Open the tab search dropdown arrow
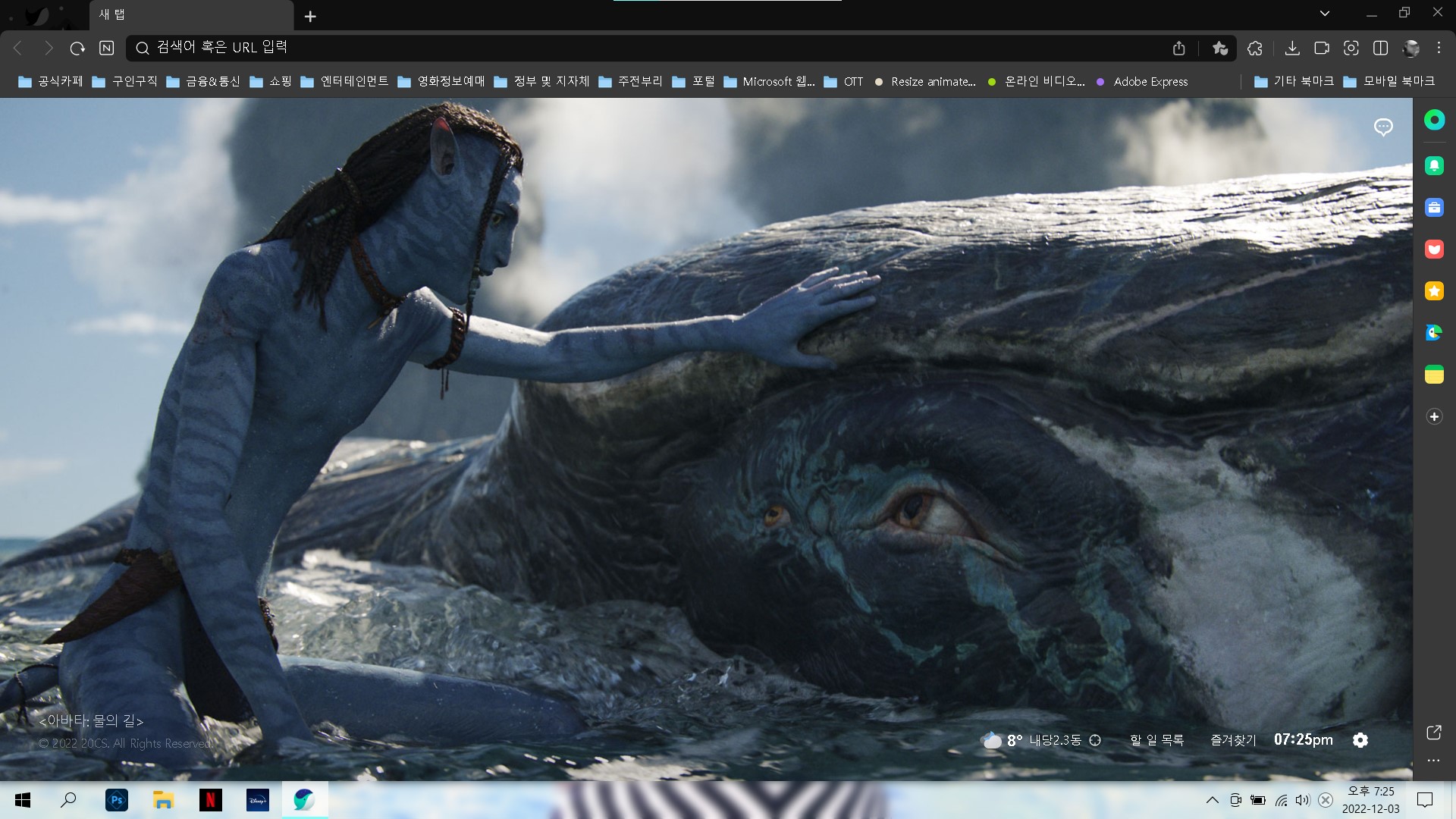 1325,14
